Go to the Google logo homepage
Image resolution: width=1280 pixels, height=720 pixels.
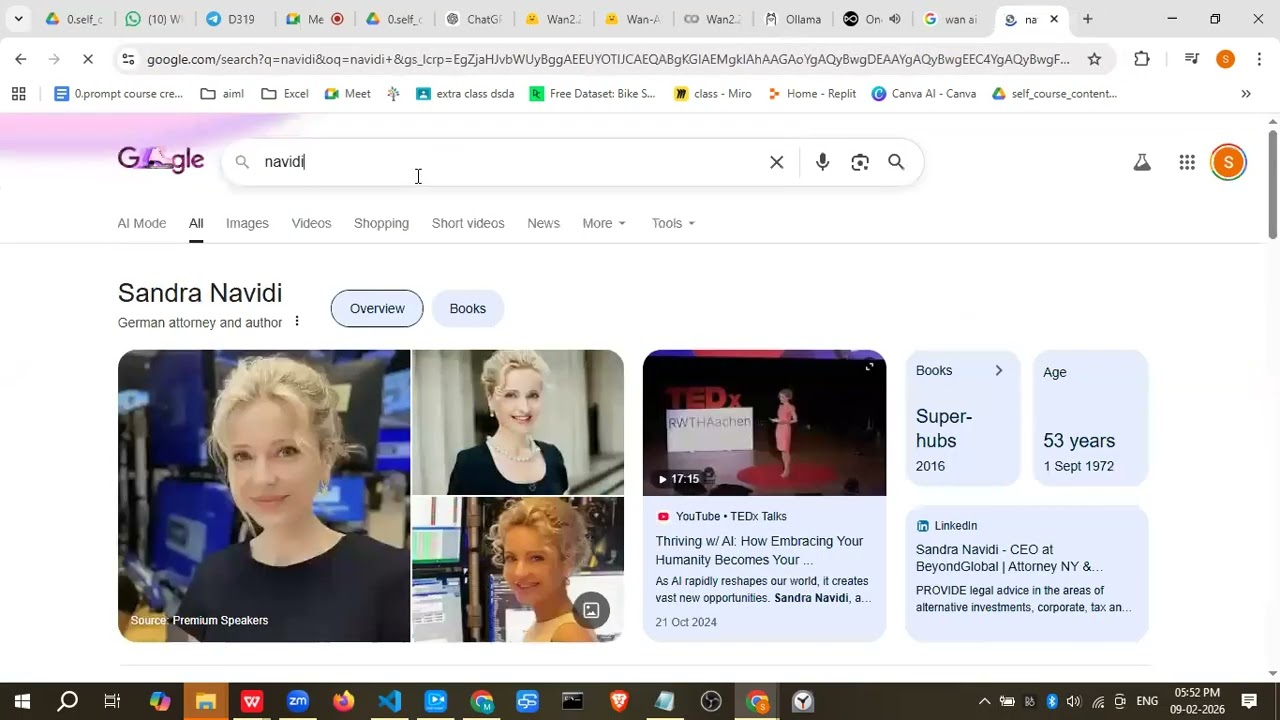click(x=161, y=160)
